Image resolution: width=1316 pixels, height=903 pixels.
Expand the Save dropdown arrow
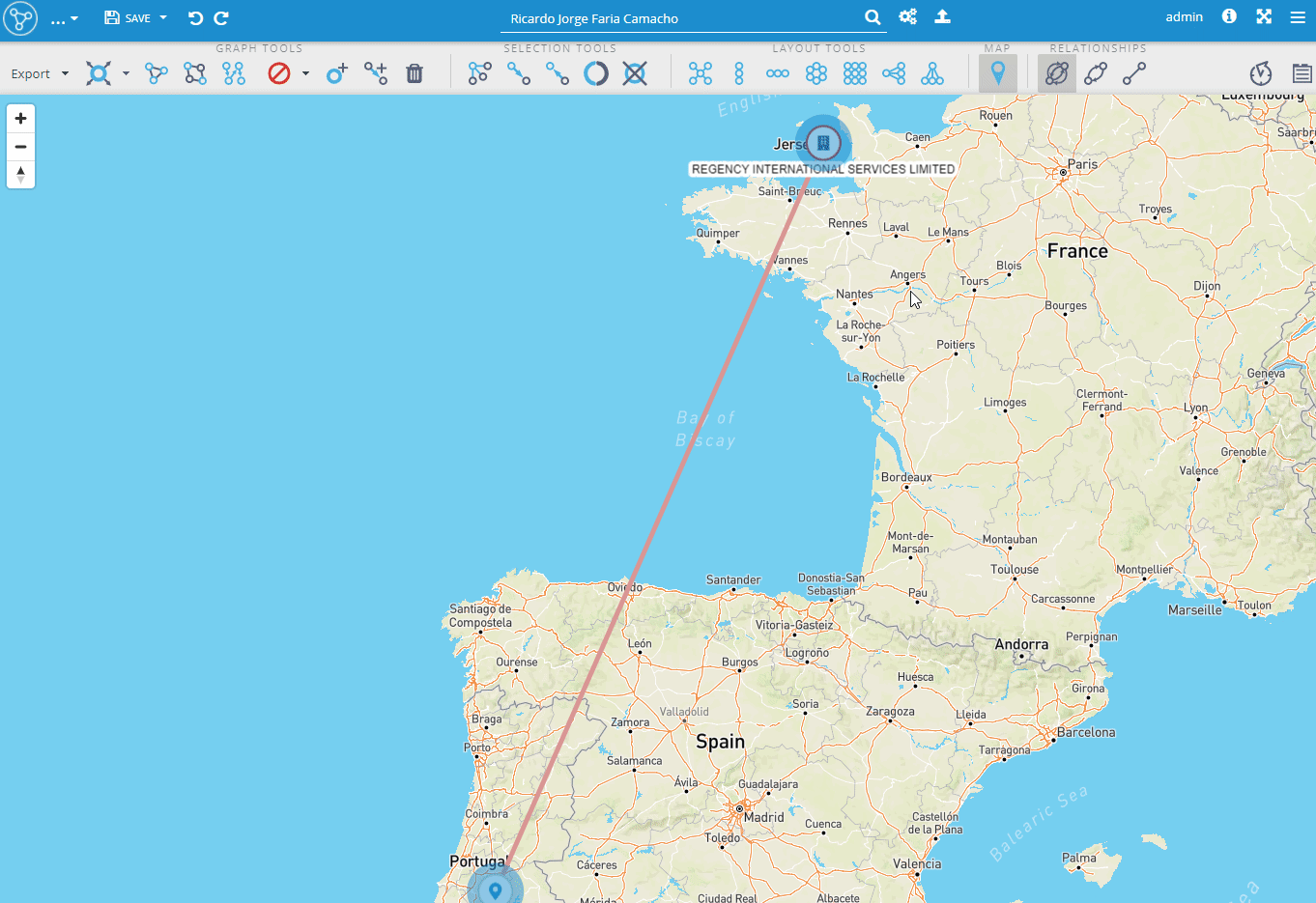coord(163,17)
